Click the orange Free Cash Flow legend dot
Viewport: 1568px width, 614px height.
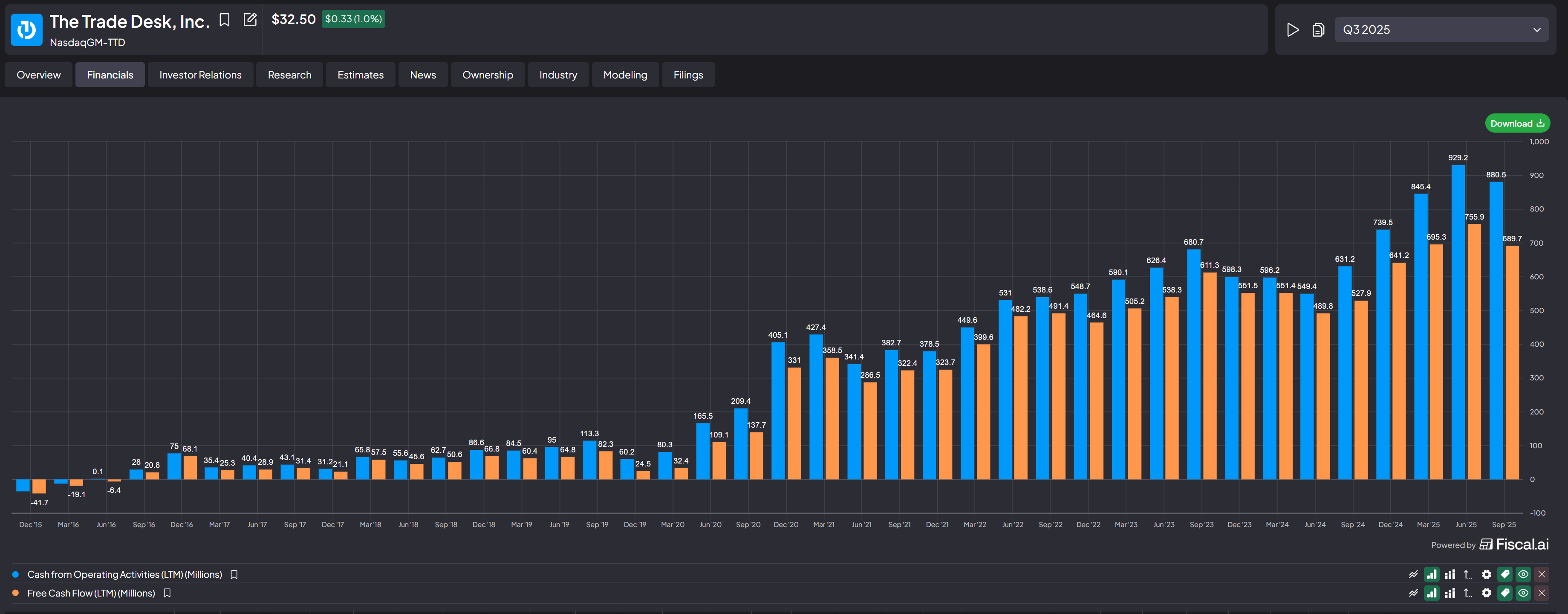coord(15,593)
